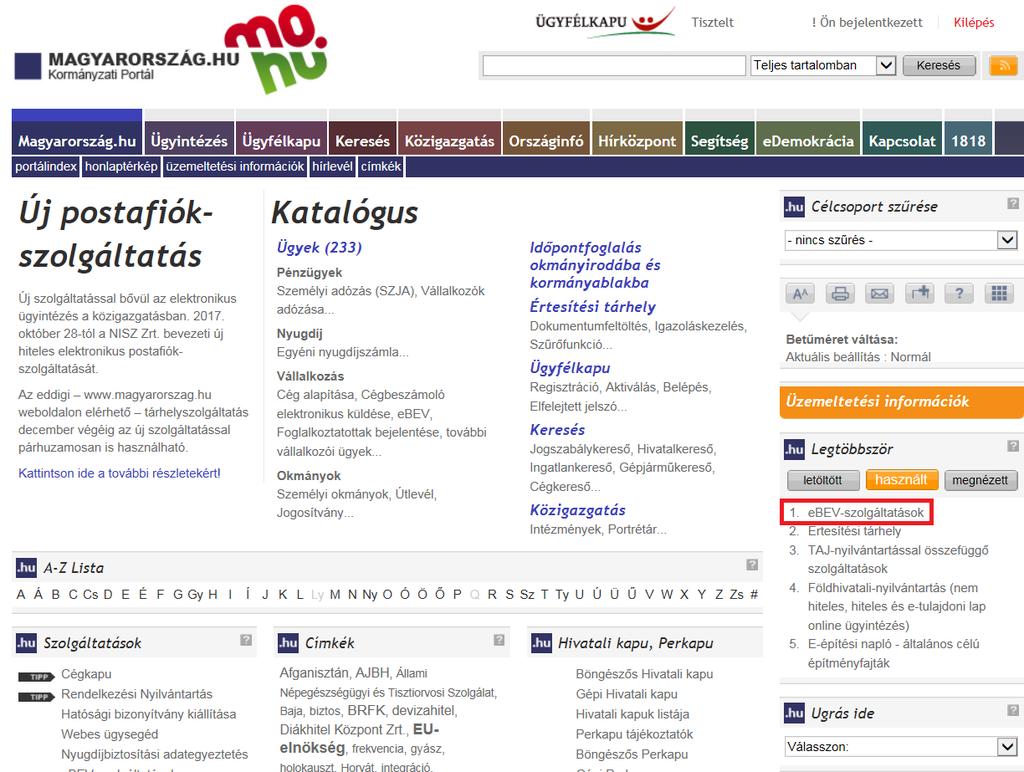This screenshot has width=1024, height=772.
Task: Open the Cégkapu service link
Action: [86, 674]
